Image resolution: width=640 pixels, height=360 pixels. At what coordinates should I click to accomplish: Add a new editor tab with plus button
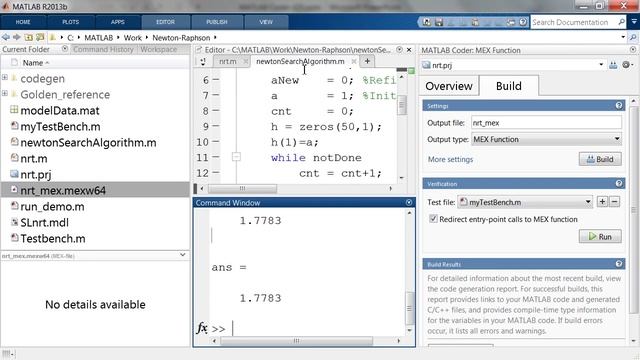point(367,61)
